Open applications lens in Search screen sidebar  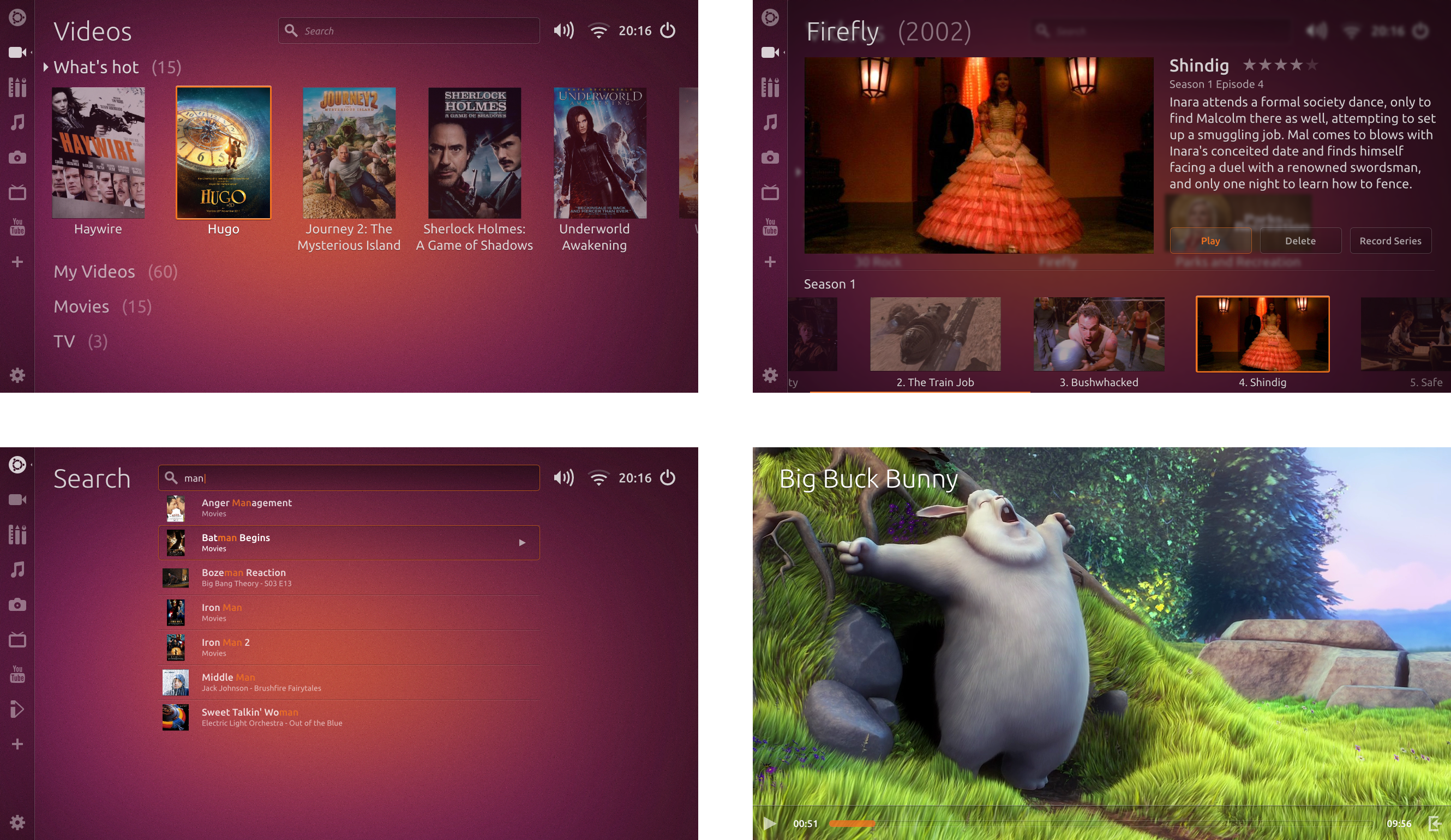pos(17,535)
